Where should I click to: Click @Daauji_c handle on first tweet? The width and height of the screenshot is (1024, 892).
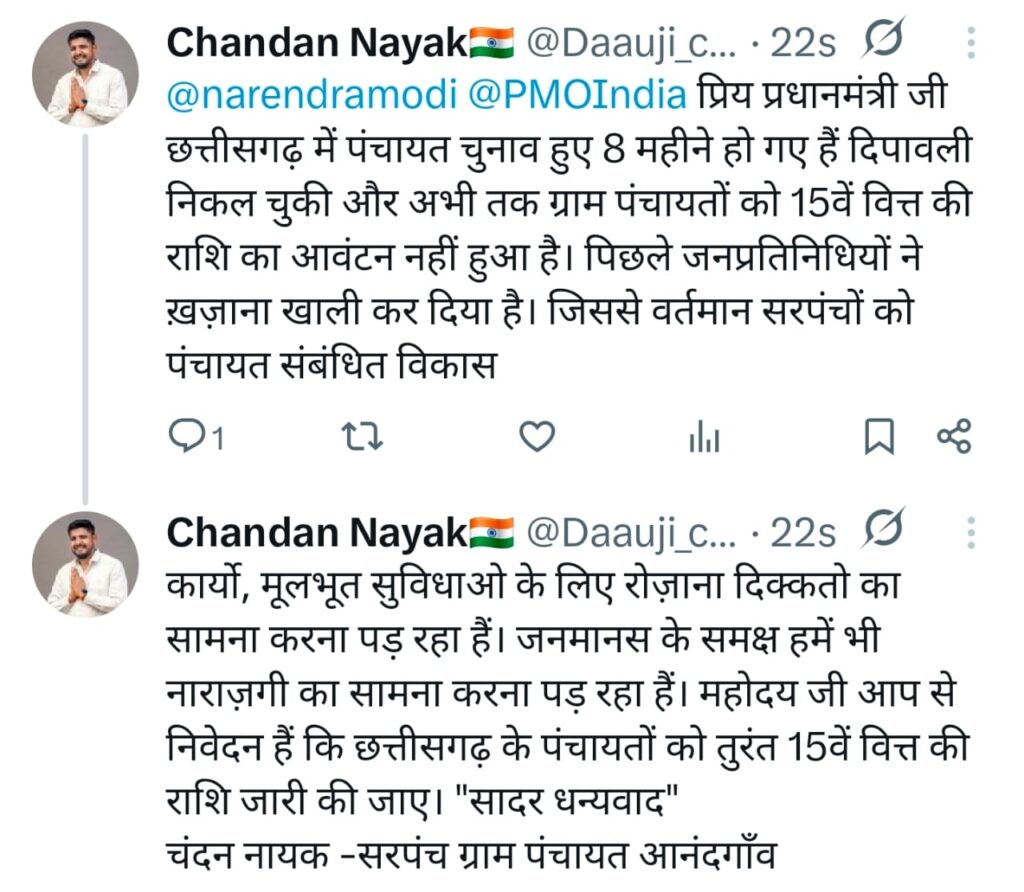[631, 43]
